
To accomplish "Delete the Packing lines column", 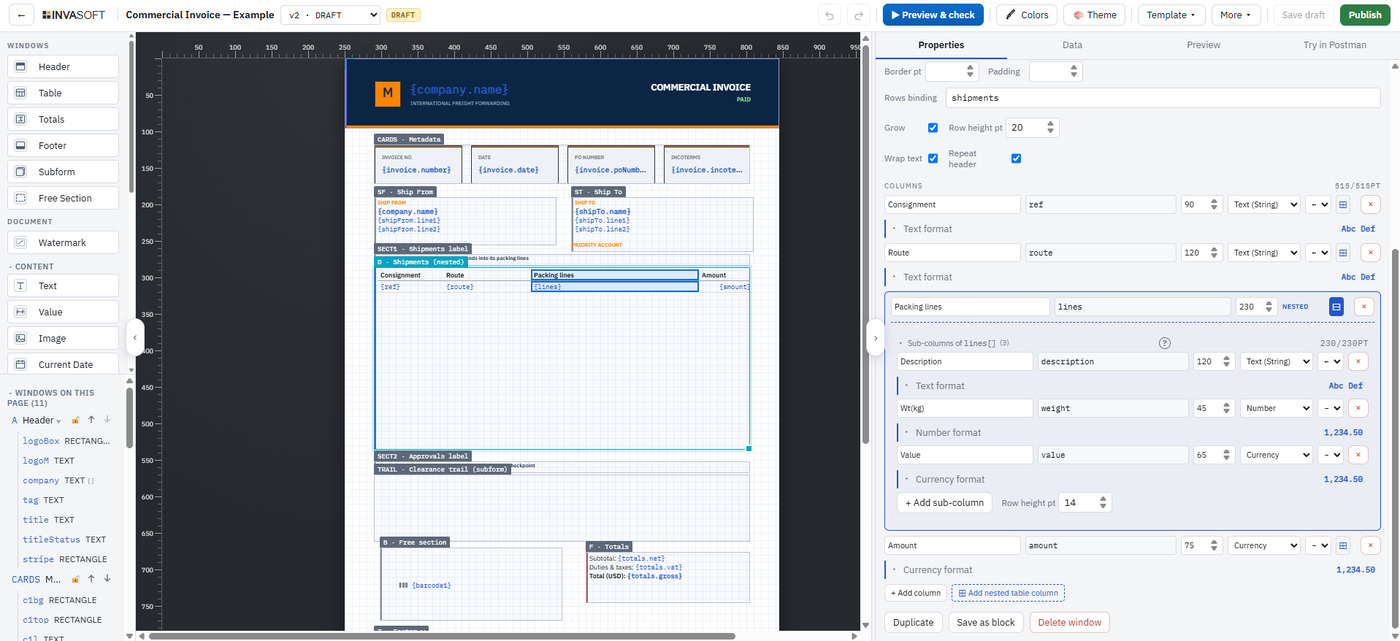I will pyautogui.click(x=1363, y=307).
